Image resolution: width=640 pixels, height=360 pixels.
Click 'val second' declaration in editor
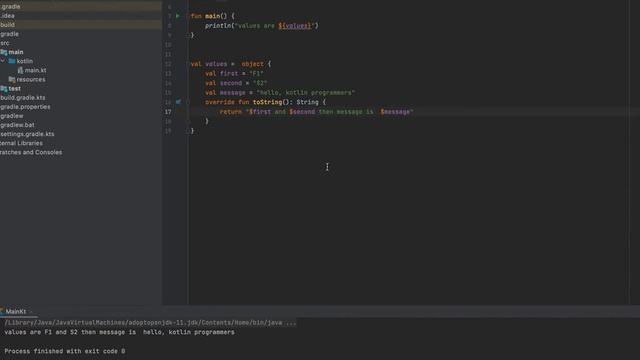223,83
